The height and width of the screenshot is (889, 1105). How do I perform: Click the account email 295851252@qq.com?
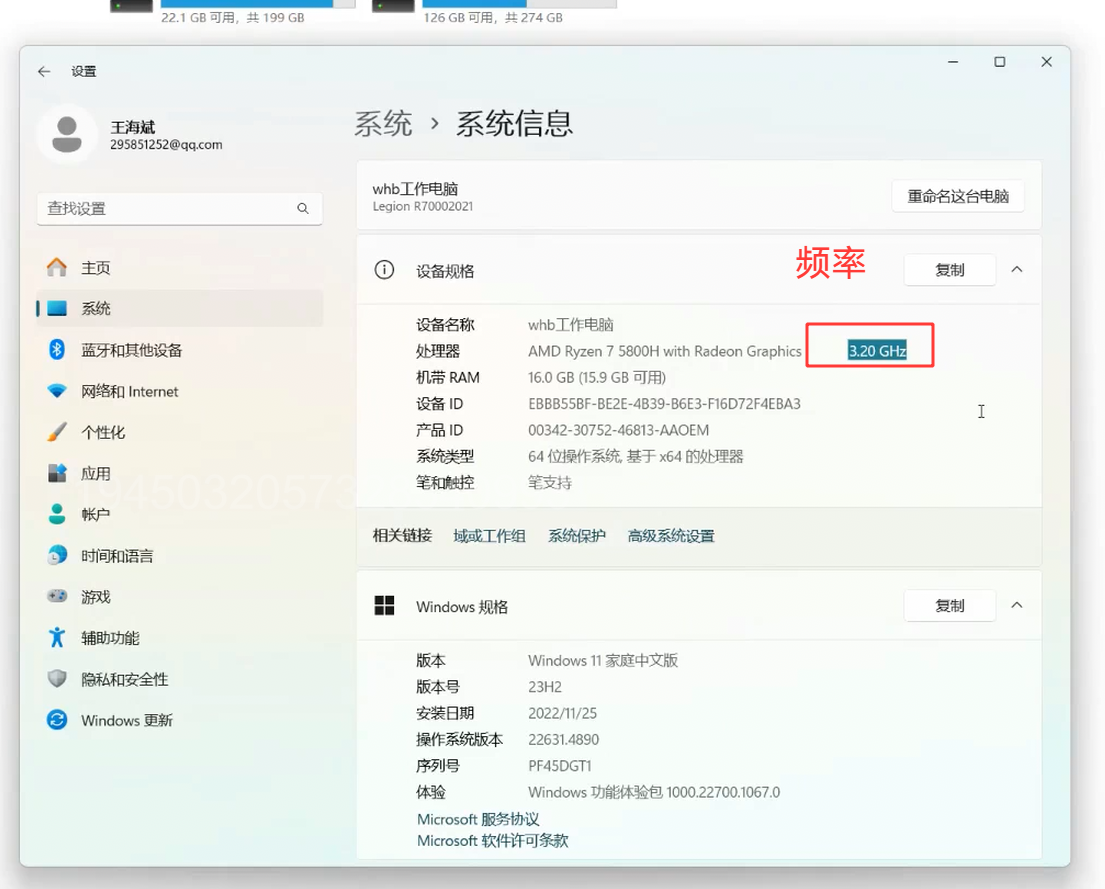click(166, 145)
